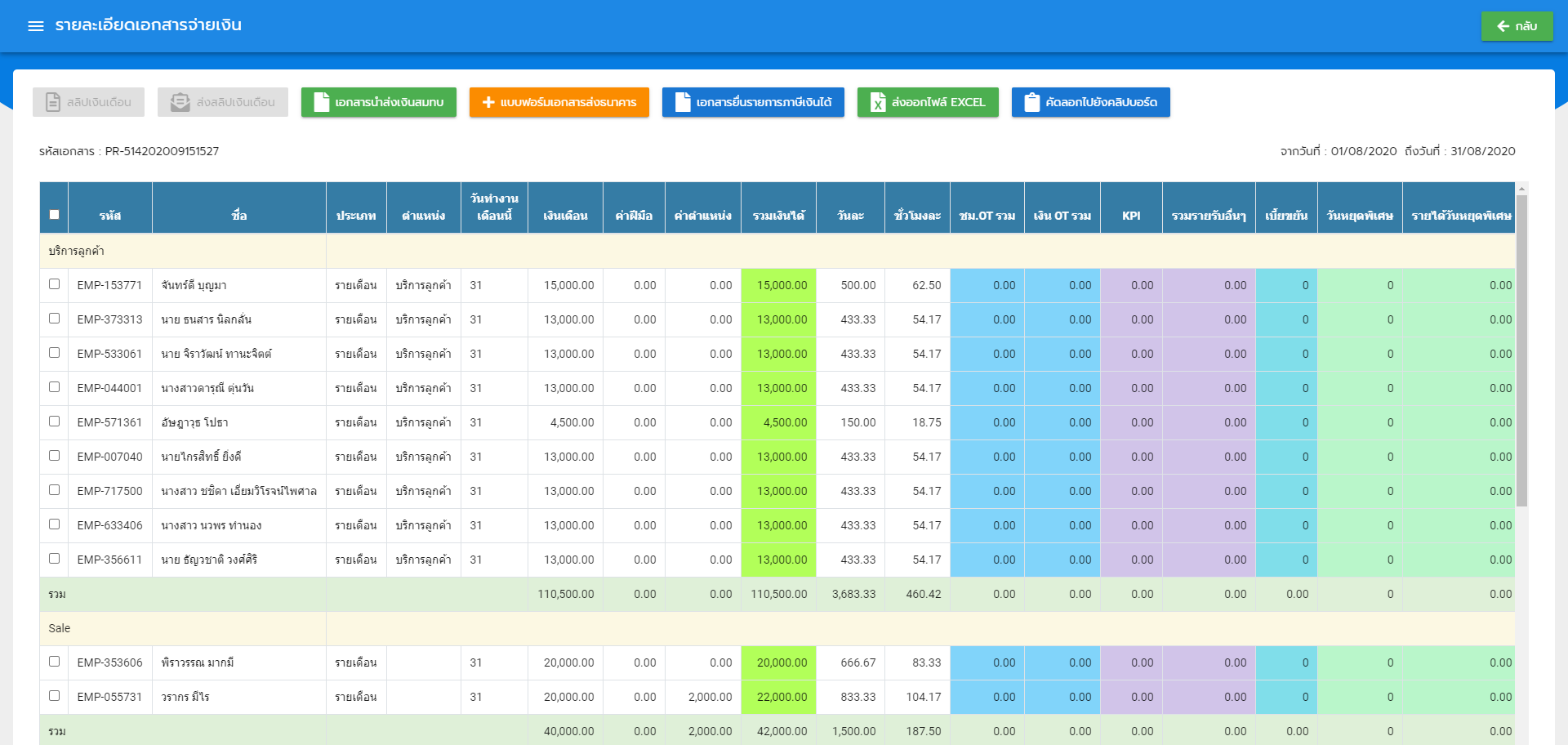This screenshot has width=1568, height=745.
Task: Open the hamburger menu icon
Action: 35,26
